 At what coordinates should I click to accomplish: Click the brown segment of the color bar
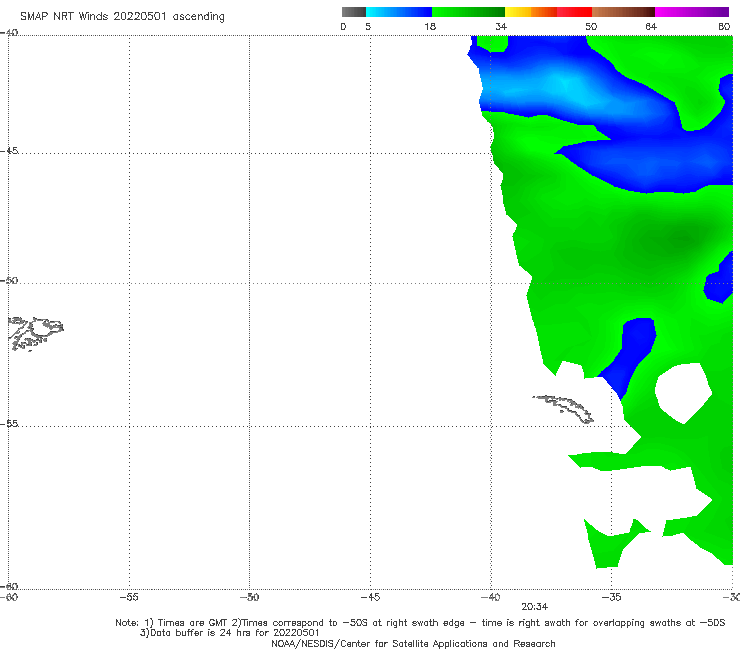(623, 12)
